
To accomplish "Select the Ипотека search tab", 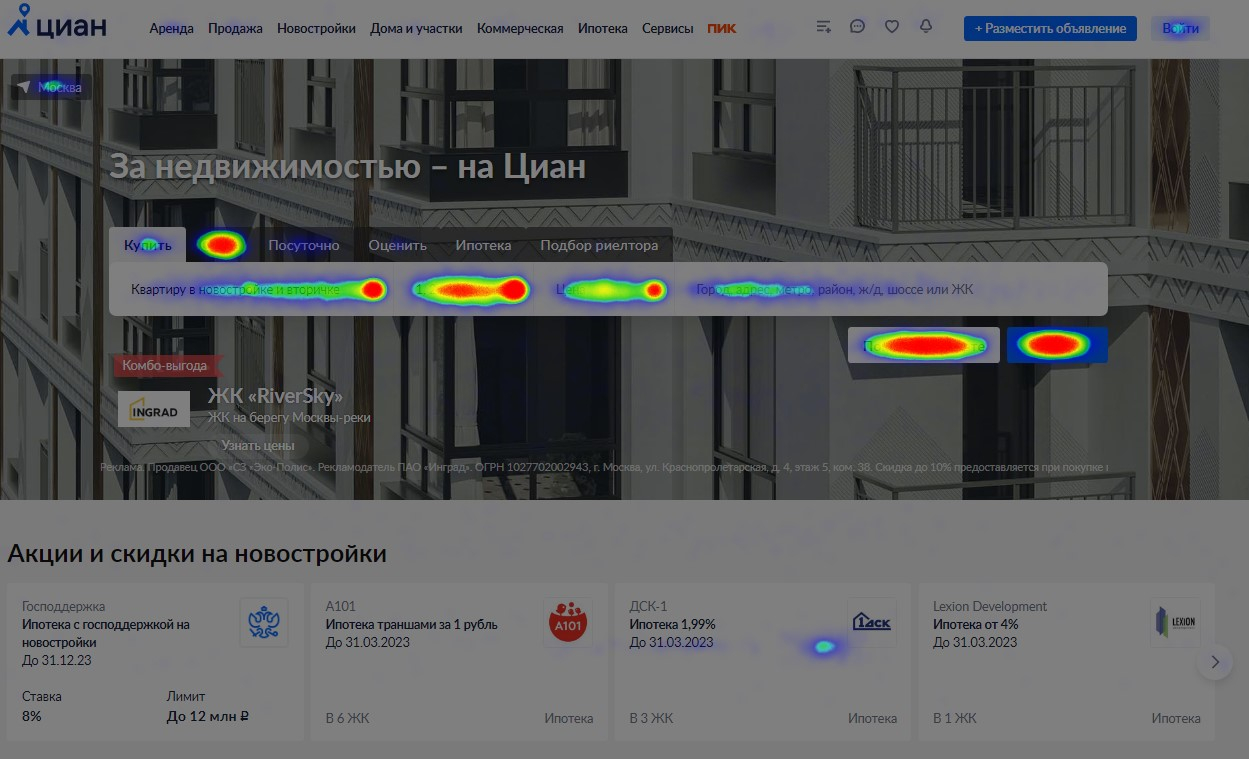I will point(483,245).
